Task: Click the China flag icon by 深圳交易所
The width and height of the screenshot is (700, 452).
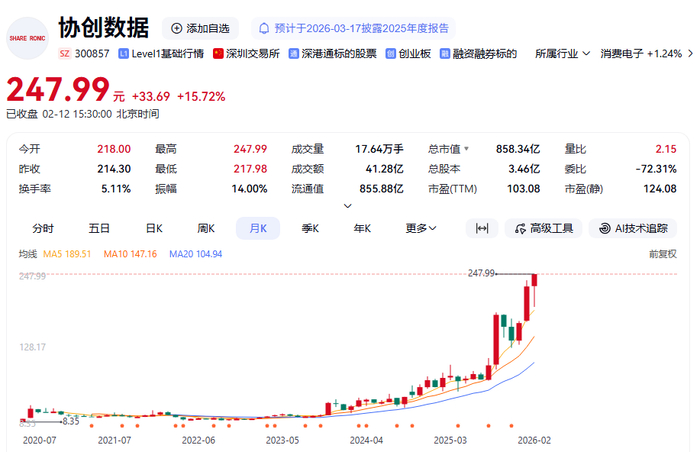Action: (218, 54)
